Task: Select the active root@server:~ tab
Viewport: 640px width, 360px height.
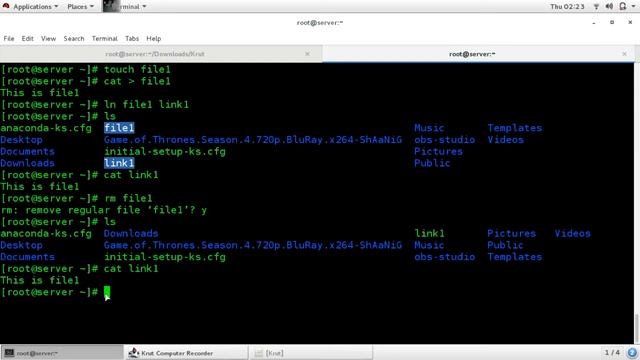Action: [x=472, y=54]
